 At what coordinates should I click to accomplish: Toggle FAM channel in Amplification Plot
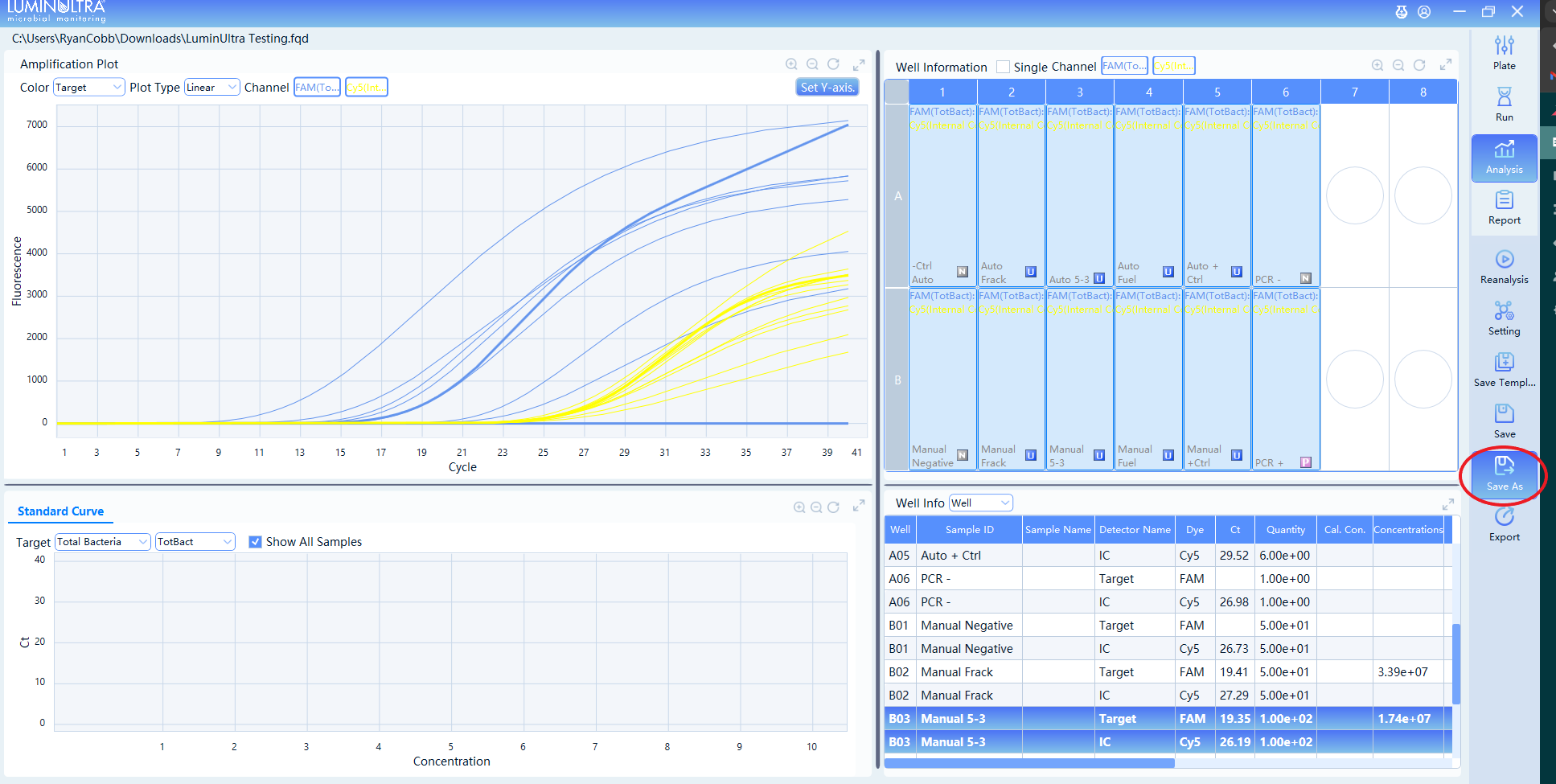click(x=317, y=87)
